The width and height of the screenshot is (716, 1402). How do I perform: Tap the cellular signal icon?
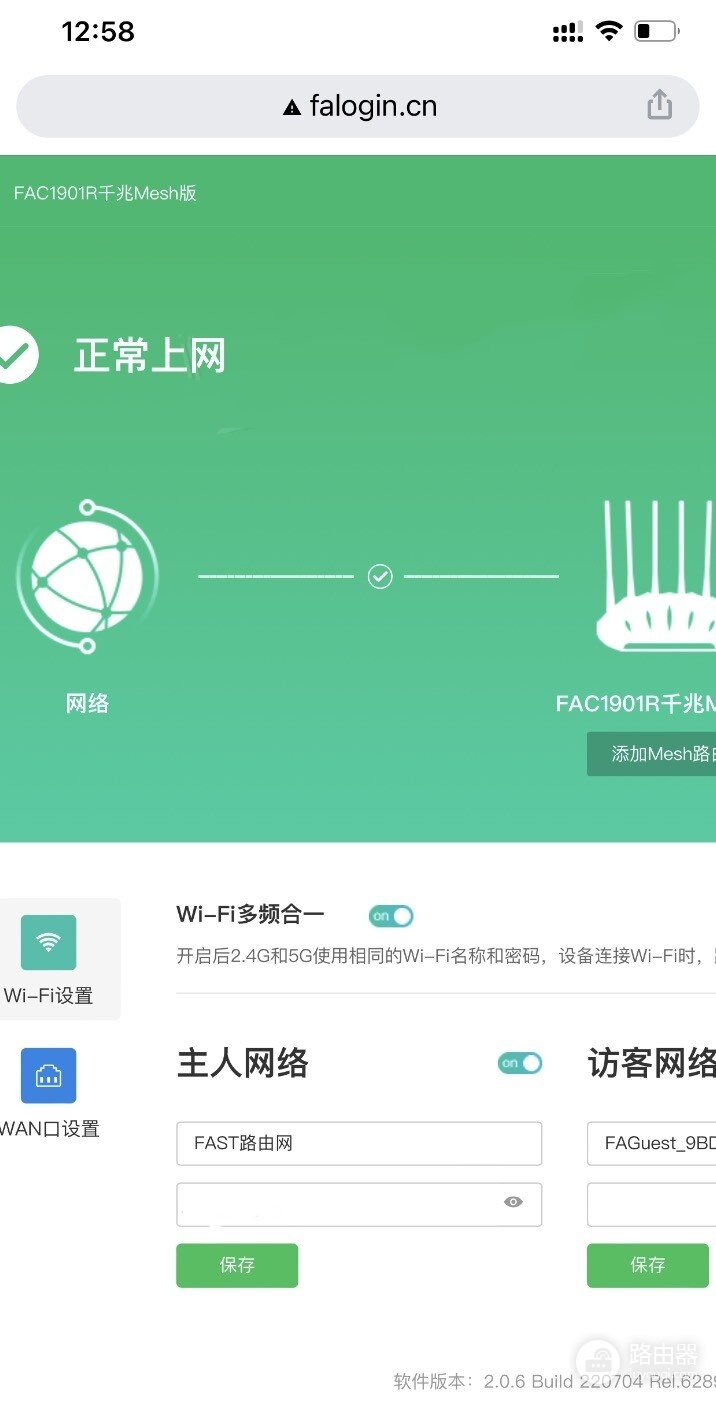coord(567,32)
